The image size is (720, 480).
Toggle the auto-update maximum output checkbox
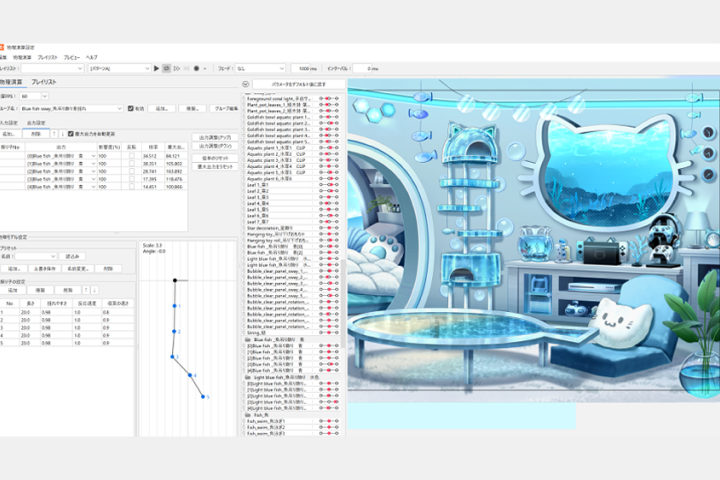(x=70, y=134)
